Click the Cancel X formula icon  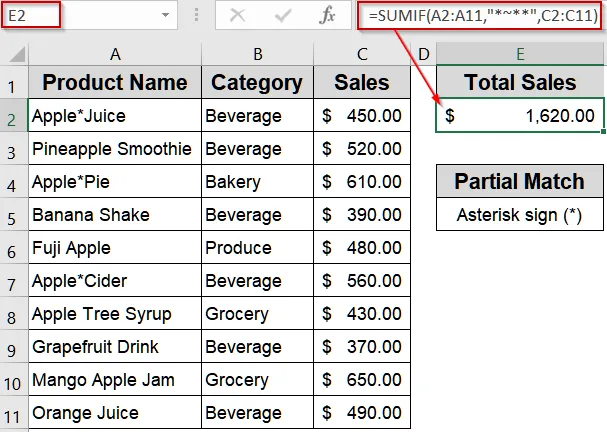[237, 15]
